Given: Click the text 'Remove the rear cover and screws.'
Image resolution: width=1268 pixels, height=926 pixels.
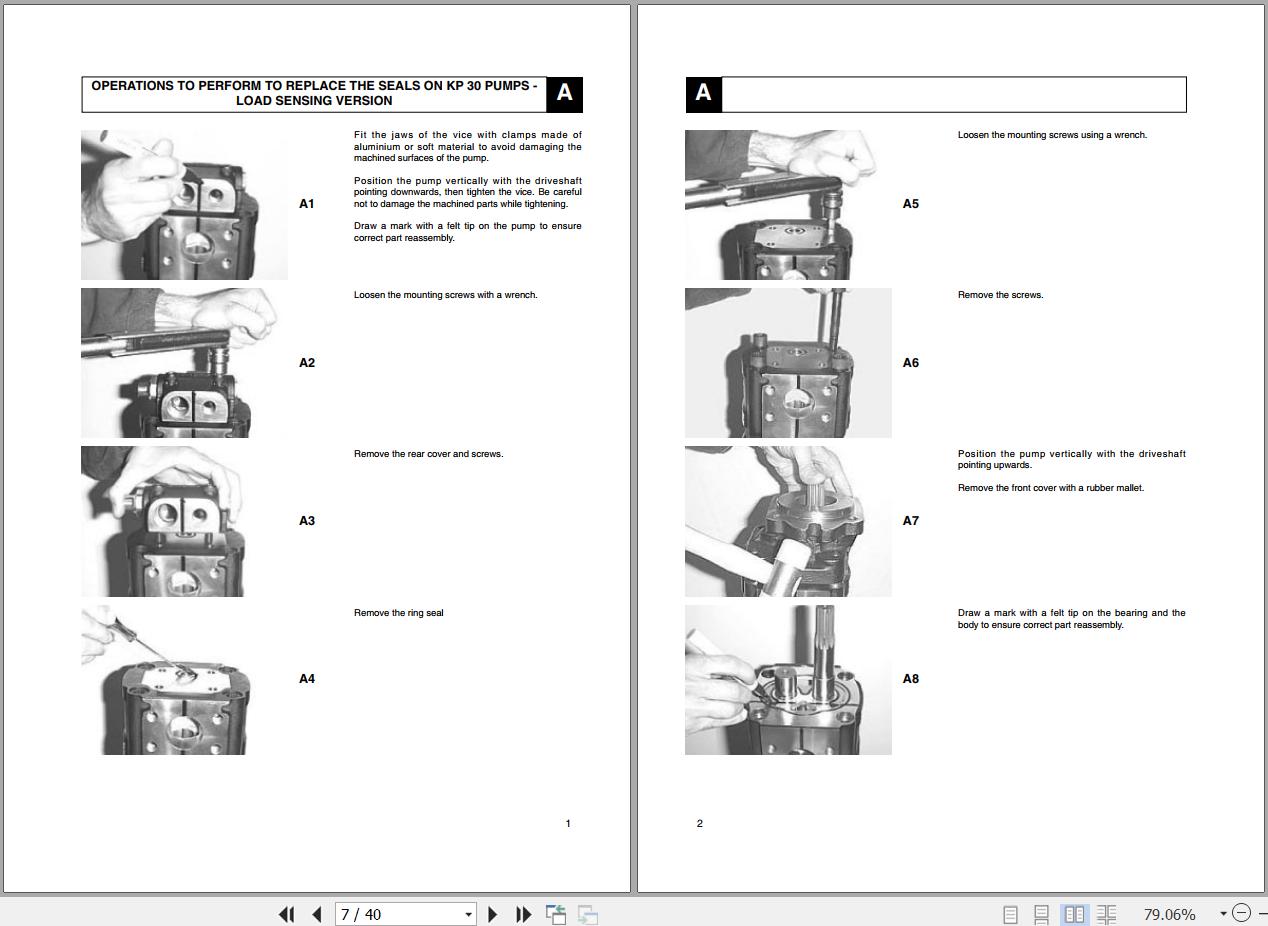Looking at the screenshot, I should click(428, 454).
